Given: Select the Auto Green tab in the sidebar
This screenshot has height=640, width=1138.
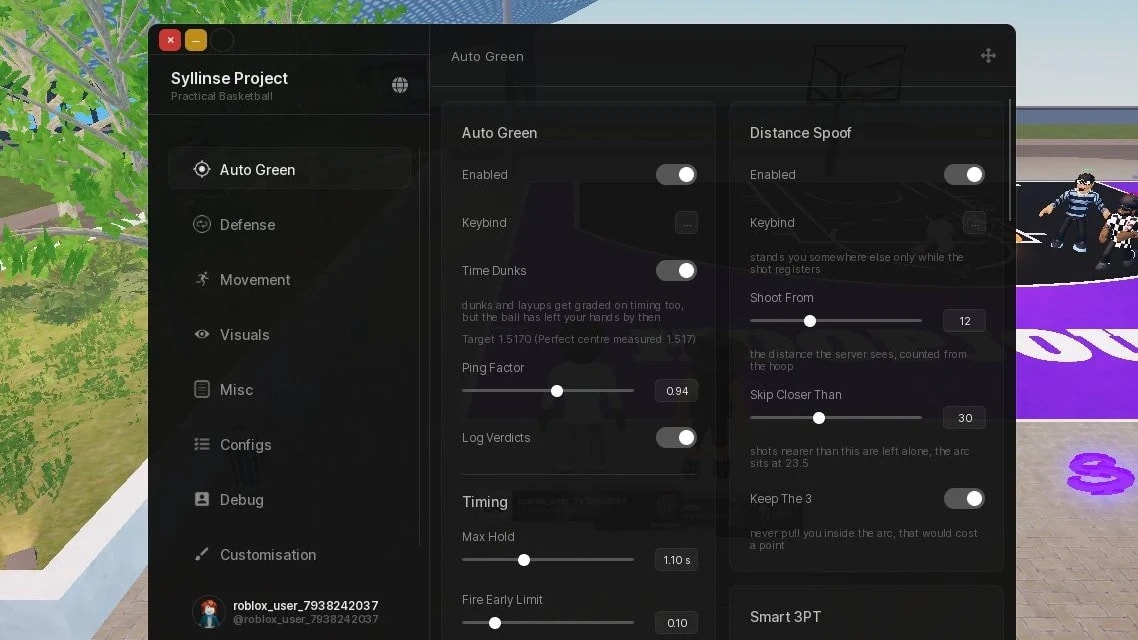Looking at the screenshot, I should click(x=290, y=169).
